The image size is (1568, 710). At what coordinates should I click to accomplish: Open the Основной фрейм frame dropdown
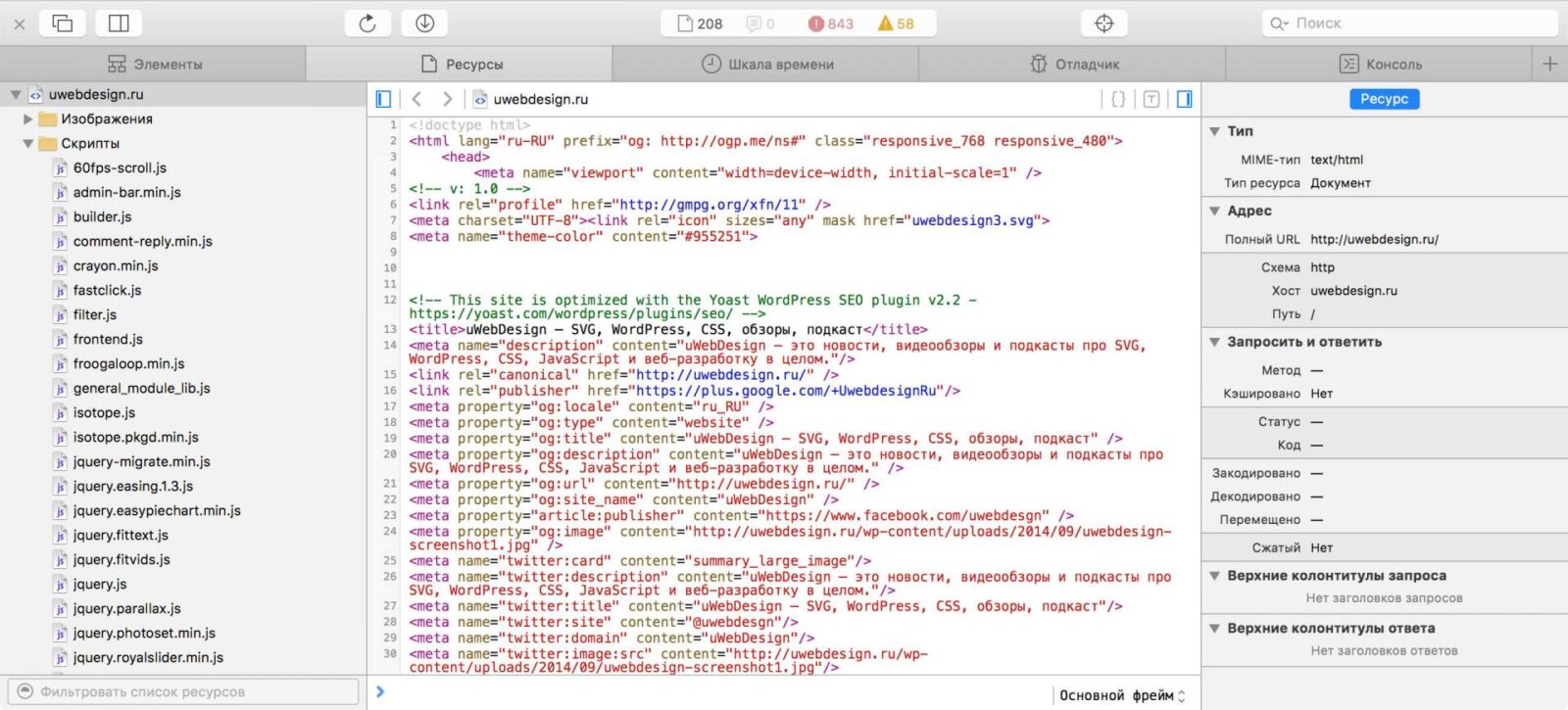(1123, 695)
